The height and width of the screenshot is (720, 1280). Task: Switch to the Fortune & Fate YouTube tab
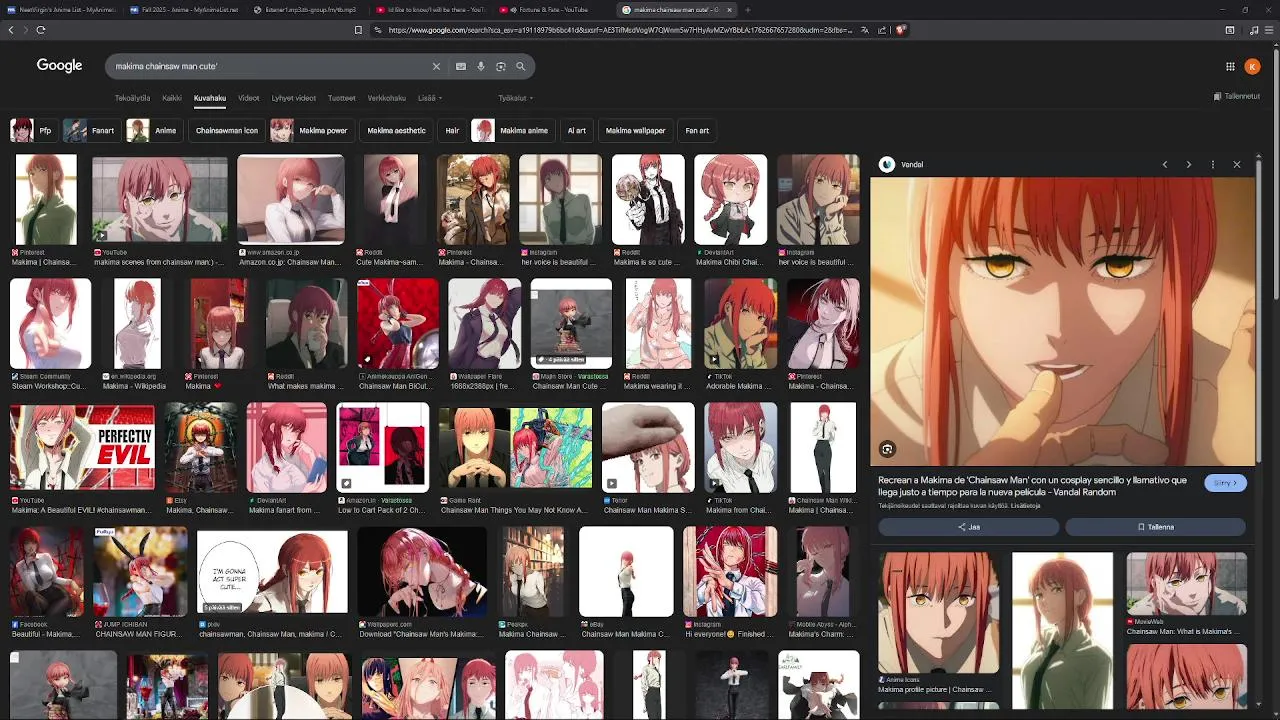click(x=553, y=10)
